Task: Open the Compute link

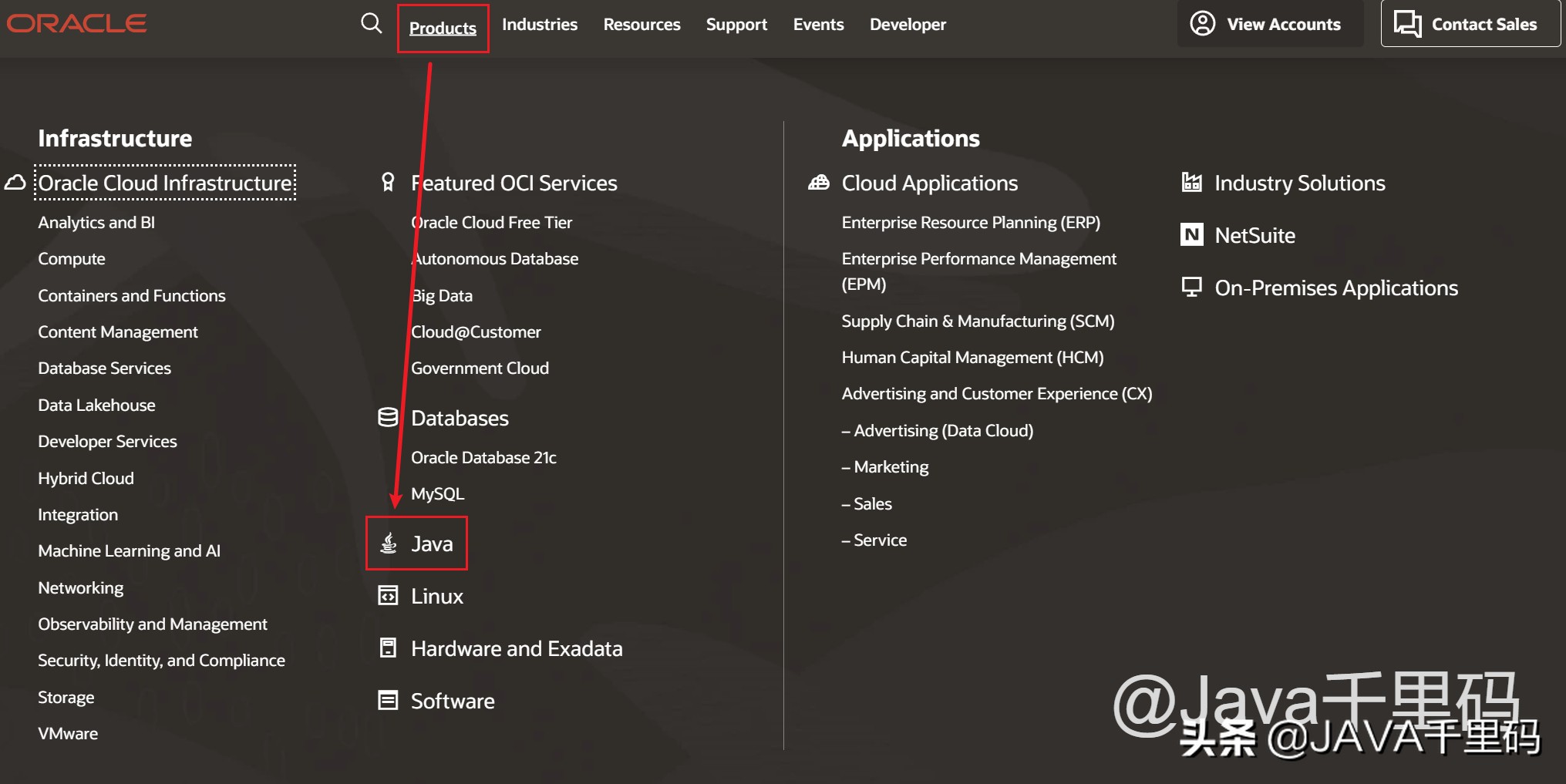Action: point(72,259)
